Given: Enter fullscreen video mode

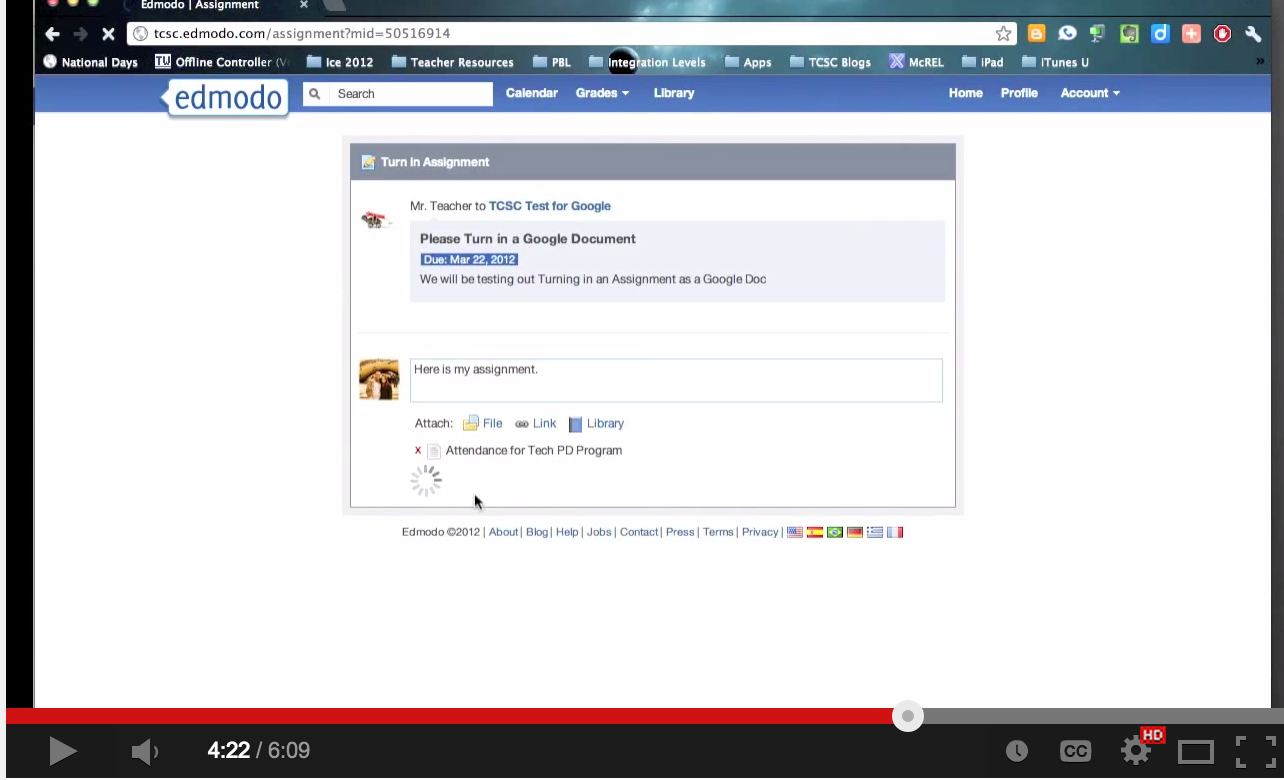Looking at the screenshot, I should tap(1255, 751).
